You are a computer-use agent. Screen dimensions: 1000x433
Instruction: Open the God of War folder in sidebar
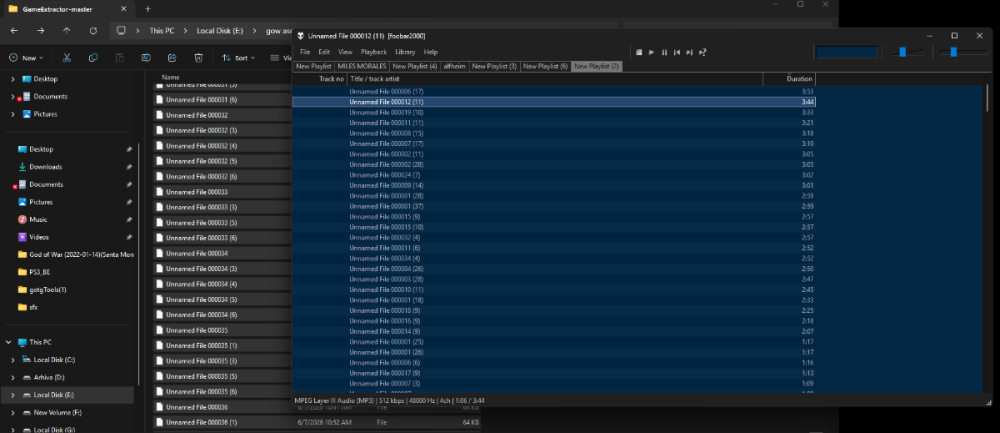click(x=76, y=254)
